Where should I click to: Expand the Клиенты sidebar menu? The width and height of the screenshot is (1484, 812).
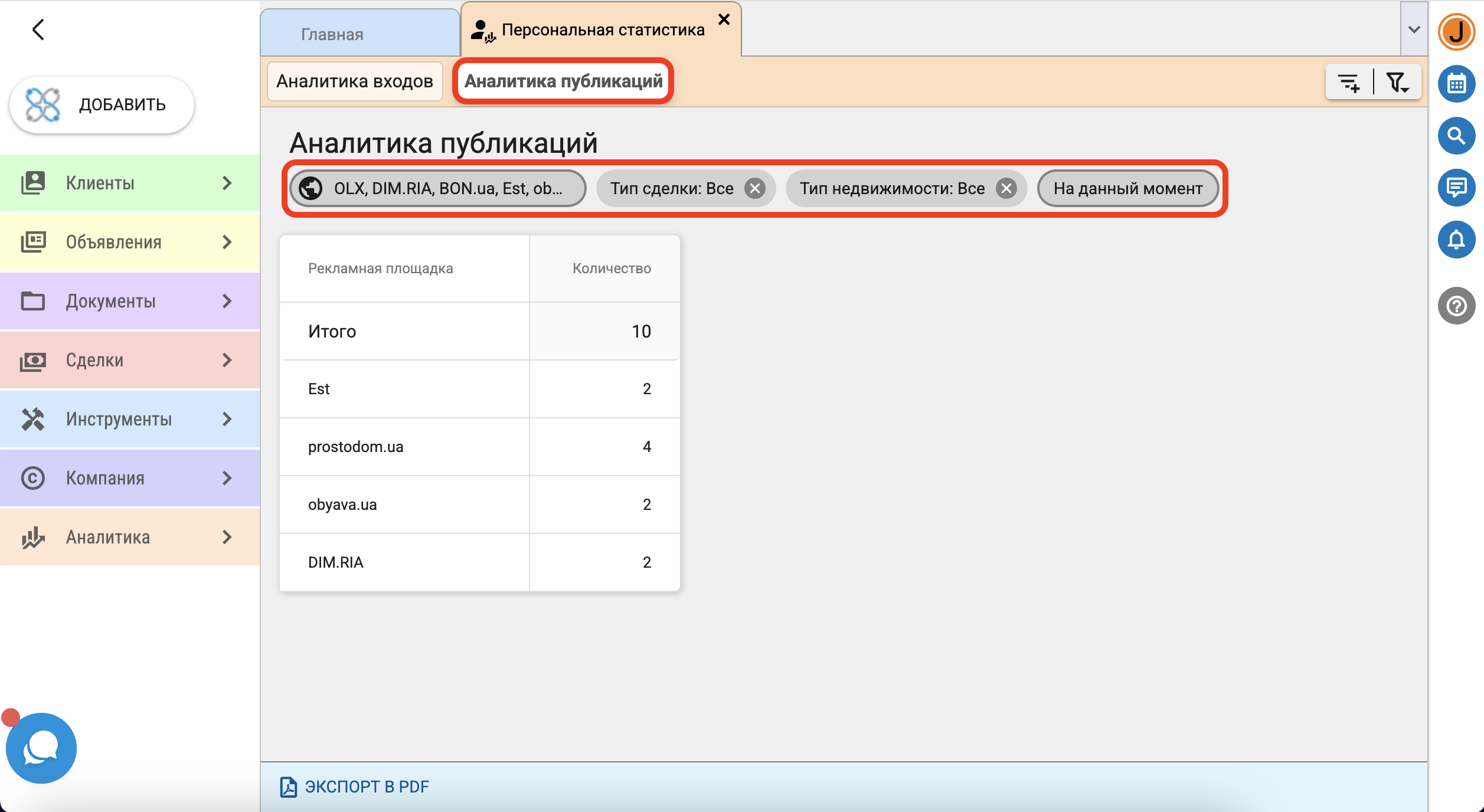tap(130, 183)
